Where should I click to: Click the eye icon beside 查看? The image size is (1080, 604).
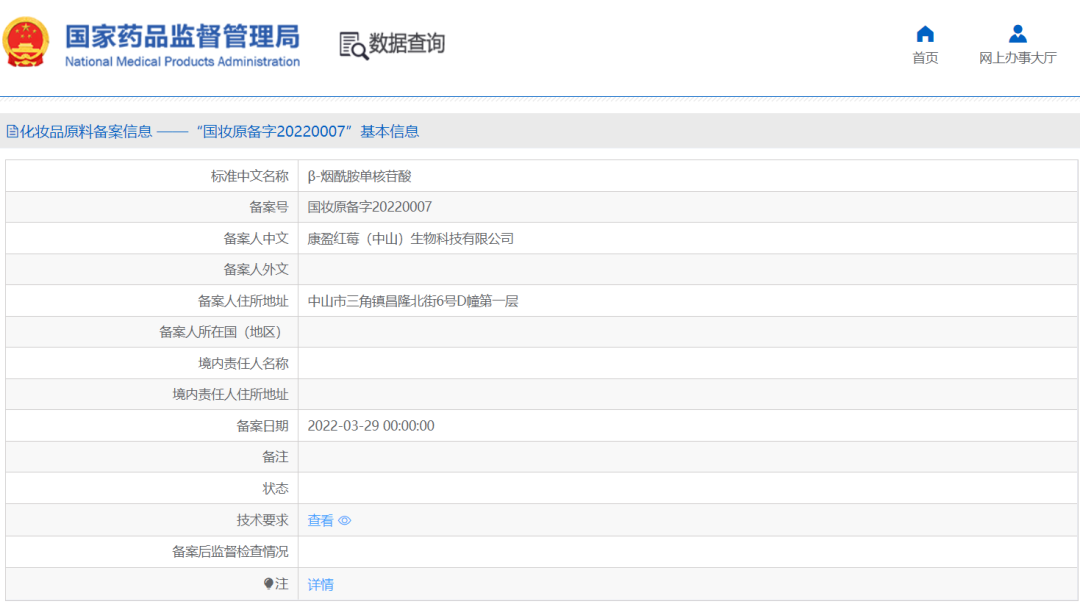click(x=345, y=521)
